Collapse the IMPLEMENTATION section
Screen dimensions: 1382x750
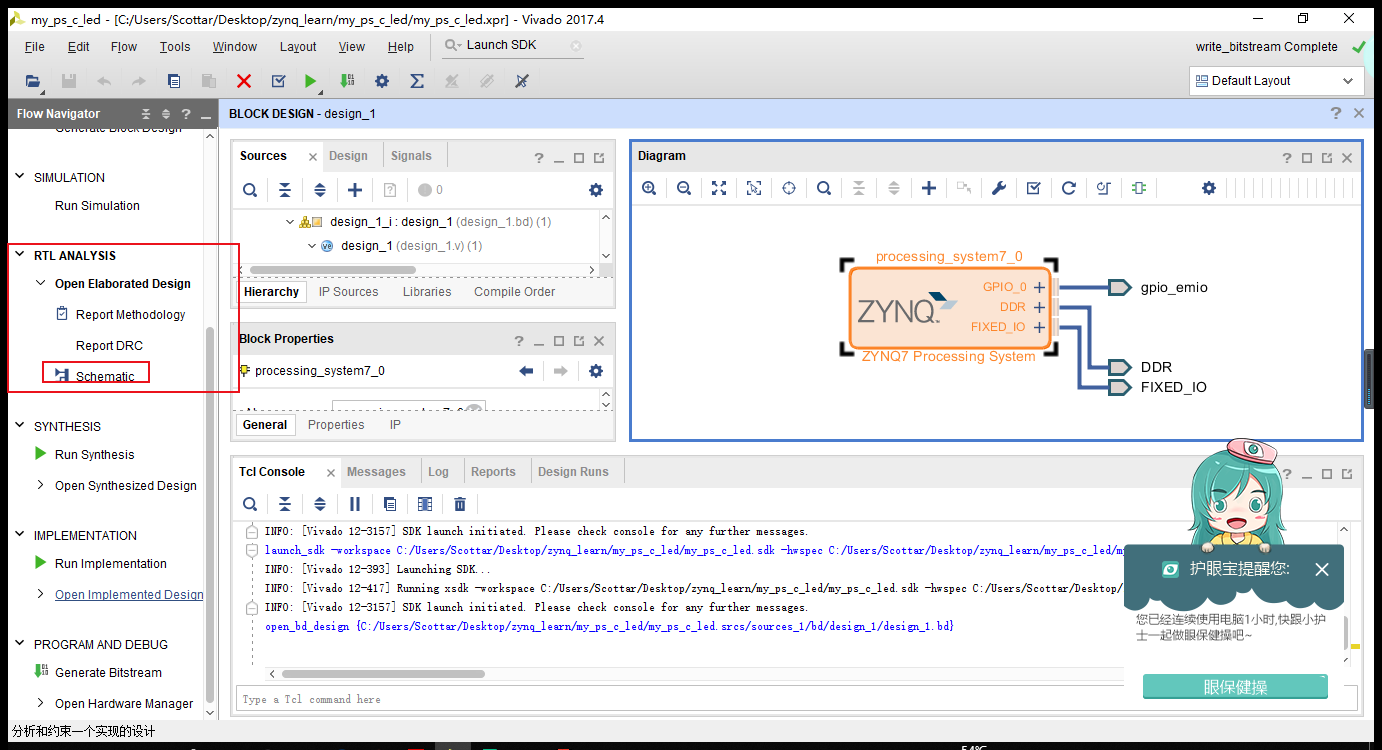tap(20, 535)
